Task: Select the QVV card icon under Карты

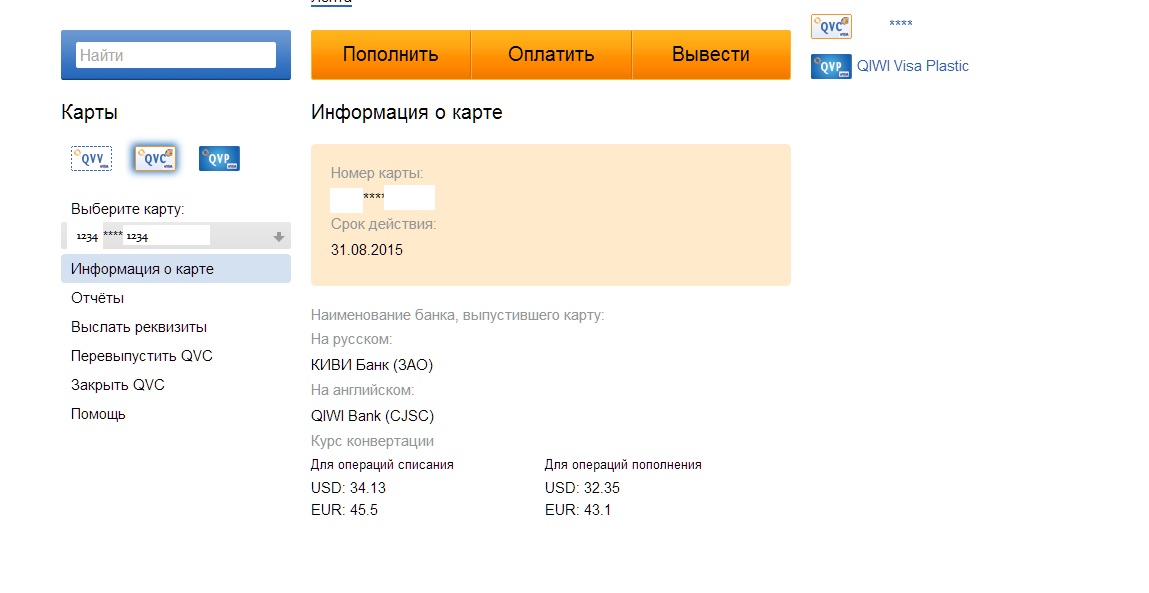Action: pyautogui.click(x=92, y=158)
